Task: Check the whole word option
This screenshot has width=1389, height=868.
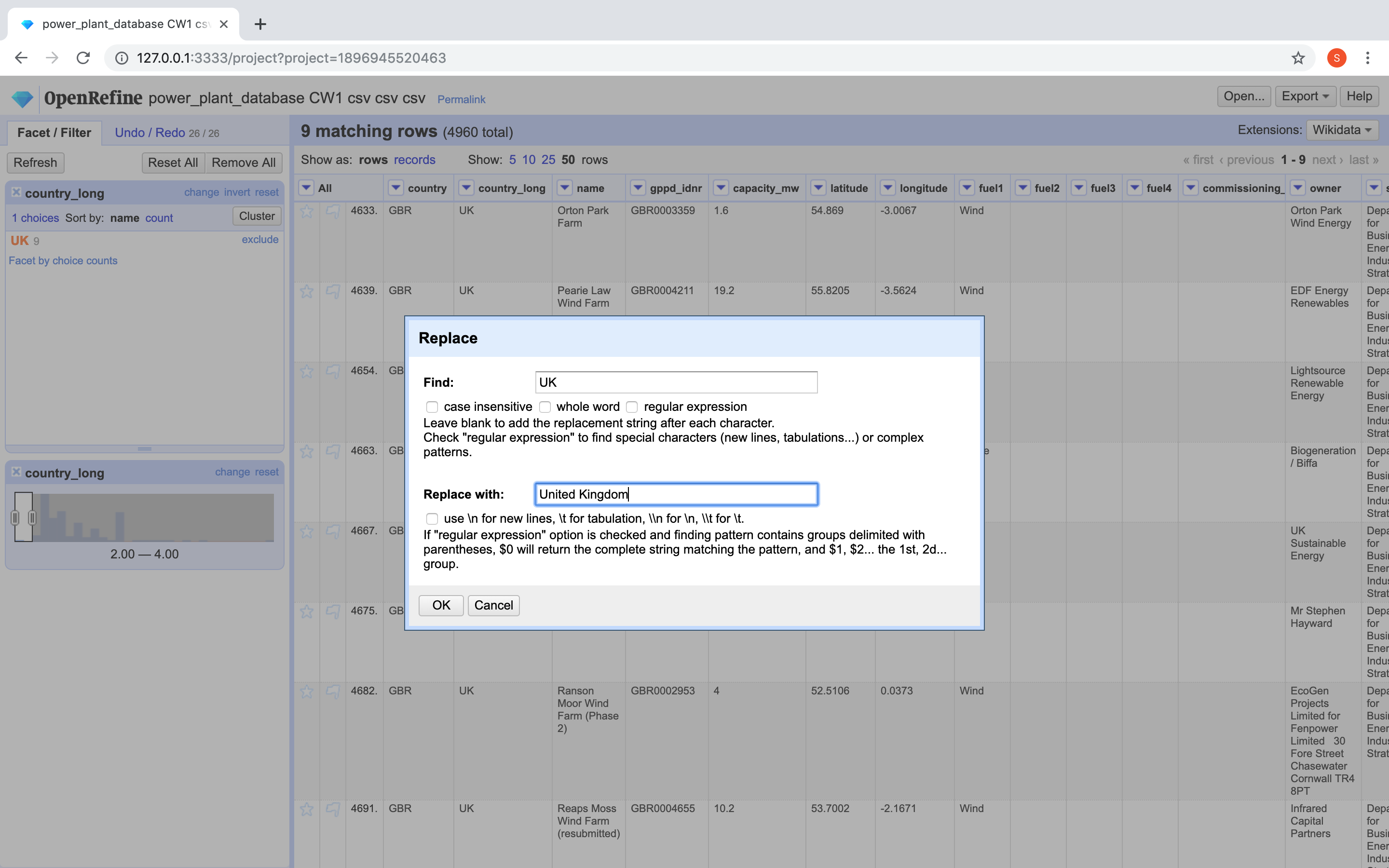Action: [x=545, y=407]
